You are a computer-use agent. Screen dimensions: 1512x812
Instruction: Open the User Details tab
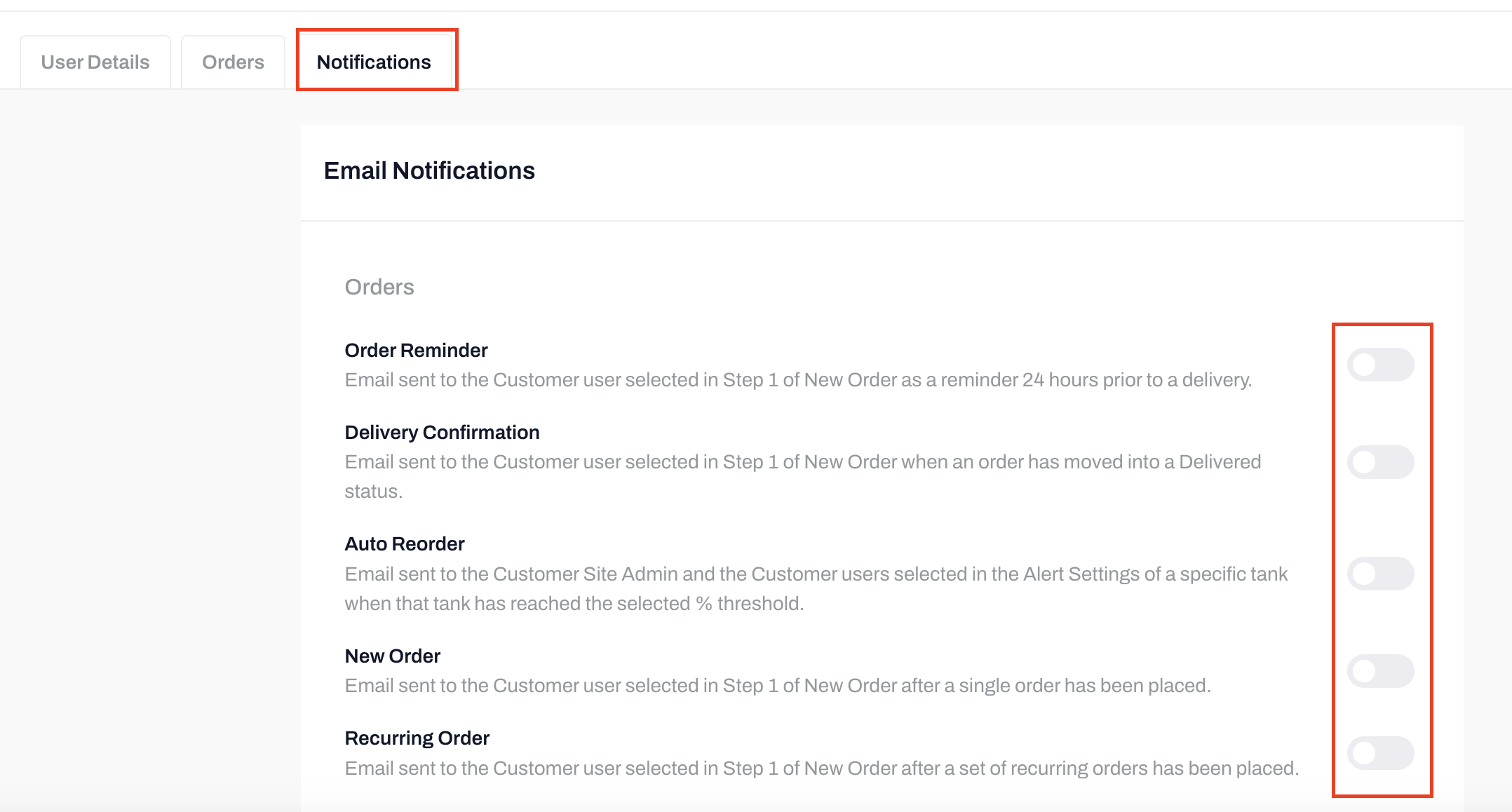coord(95,62)
